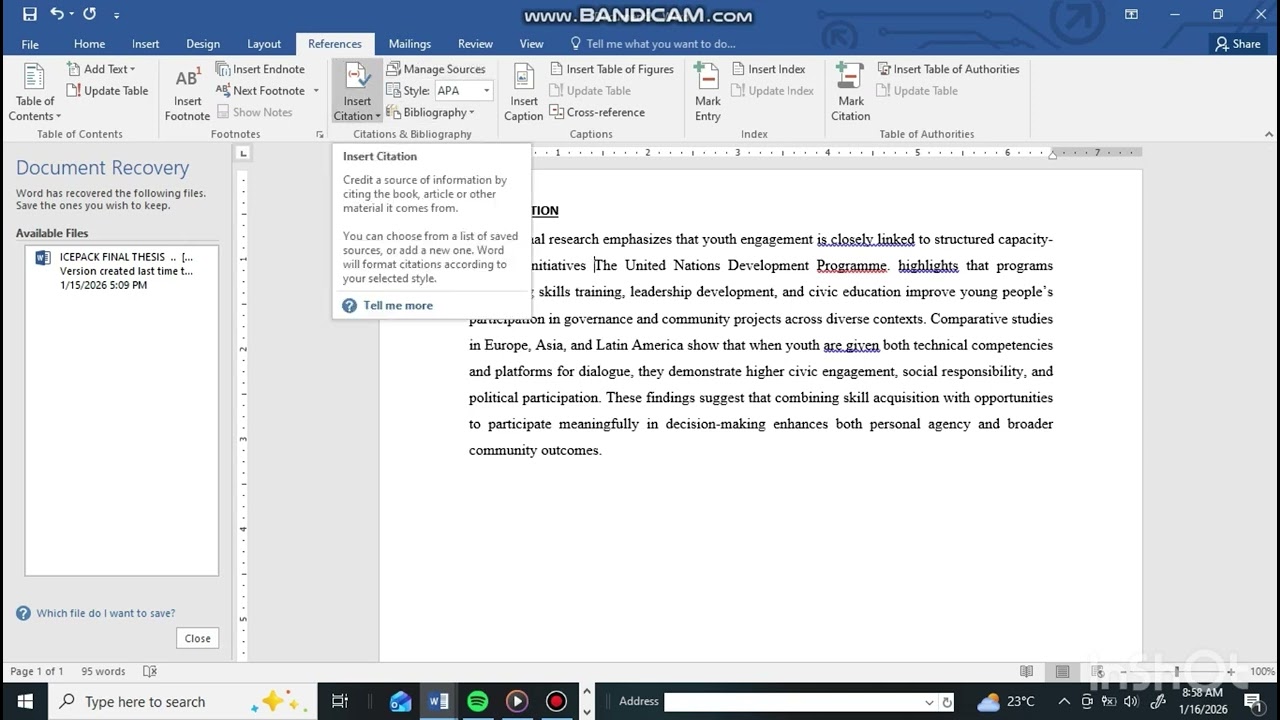Undo the last action
Screen dimensions: 1280x720
[57, 14]
